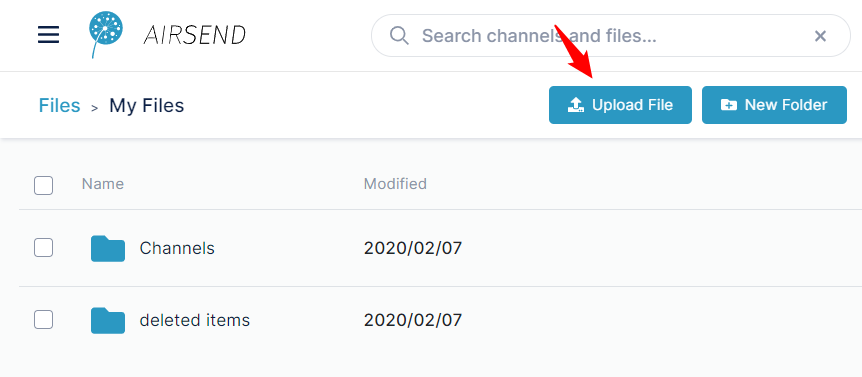The image size is (862, 377).
Task: Focus the search channels and files field
Action: (x=611, y=36)
